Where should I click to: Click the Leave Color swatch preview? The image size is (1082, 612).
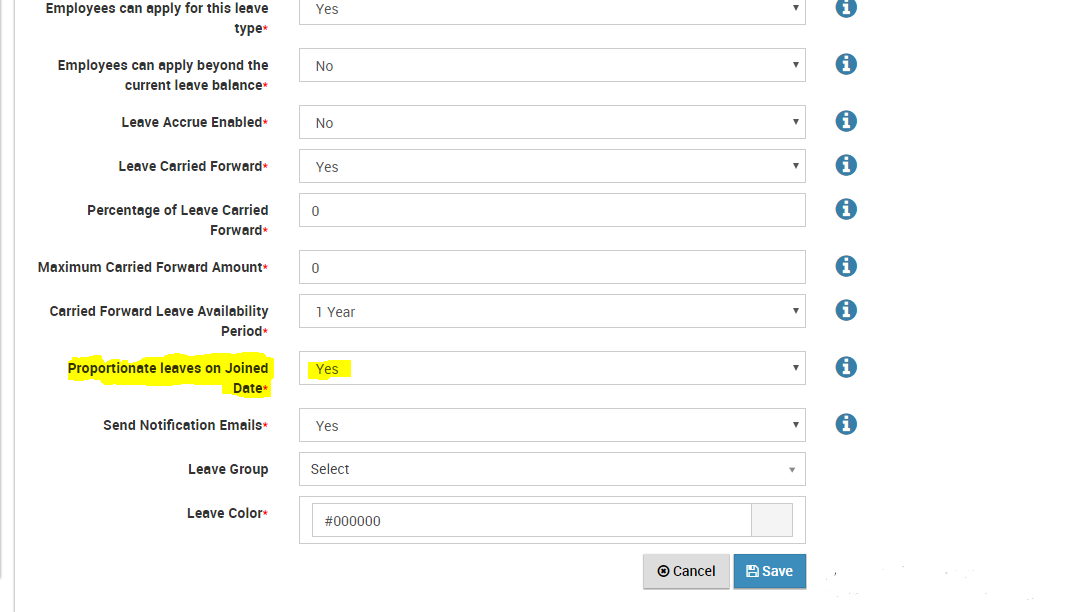771,519
